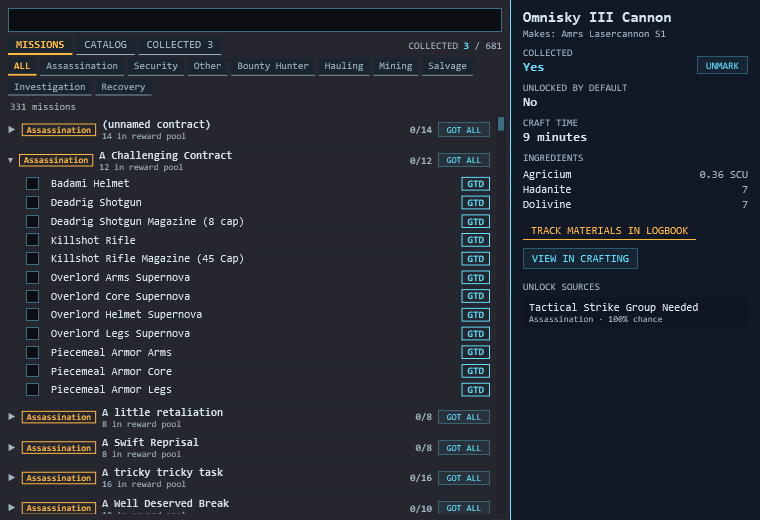Image resolution: width=760 pixels, height=520 pixels.
Task: Check Overlord Legs Supernova checkbox
Action: point(32,334)
